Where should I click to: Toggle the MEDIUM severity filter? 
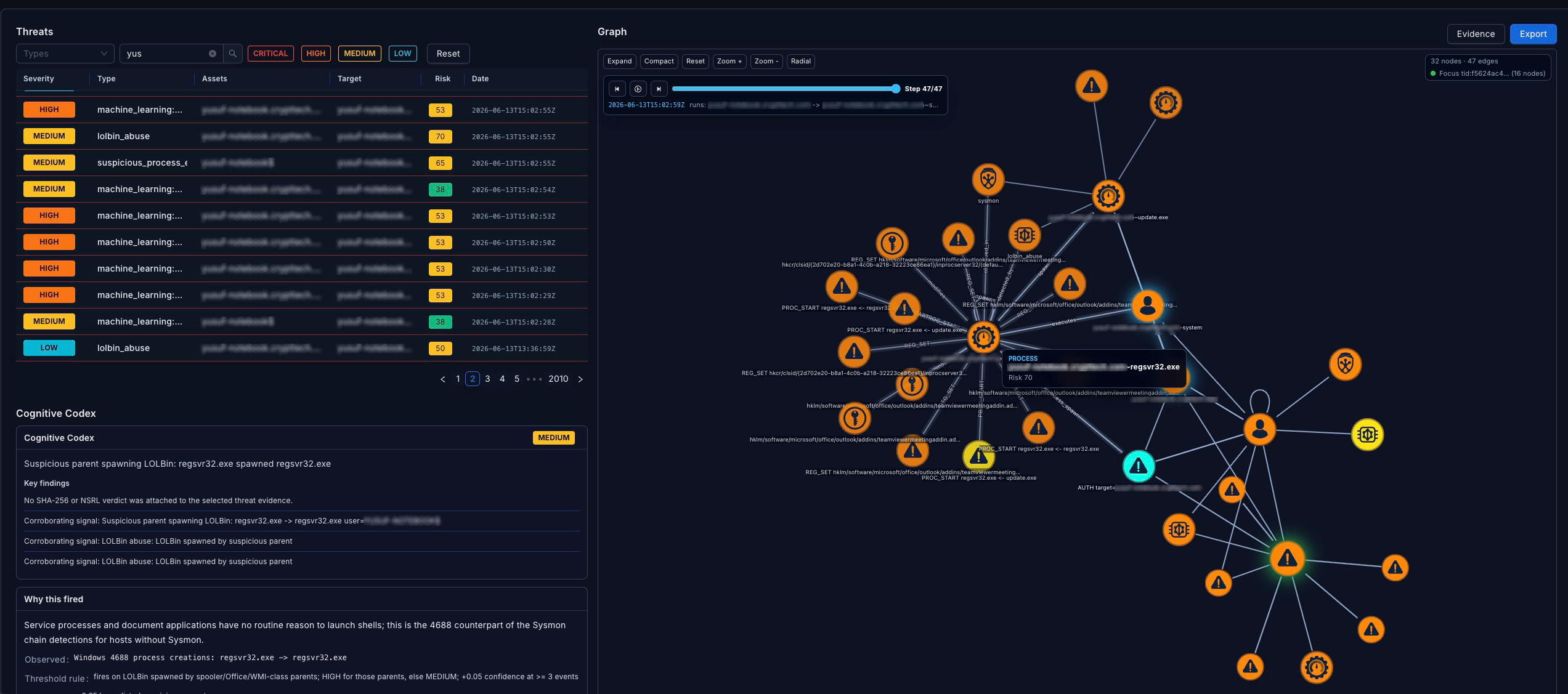pyautogui.click(x=360, y=54)
